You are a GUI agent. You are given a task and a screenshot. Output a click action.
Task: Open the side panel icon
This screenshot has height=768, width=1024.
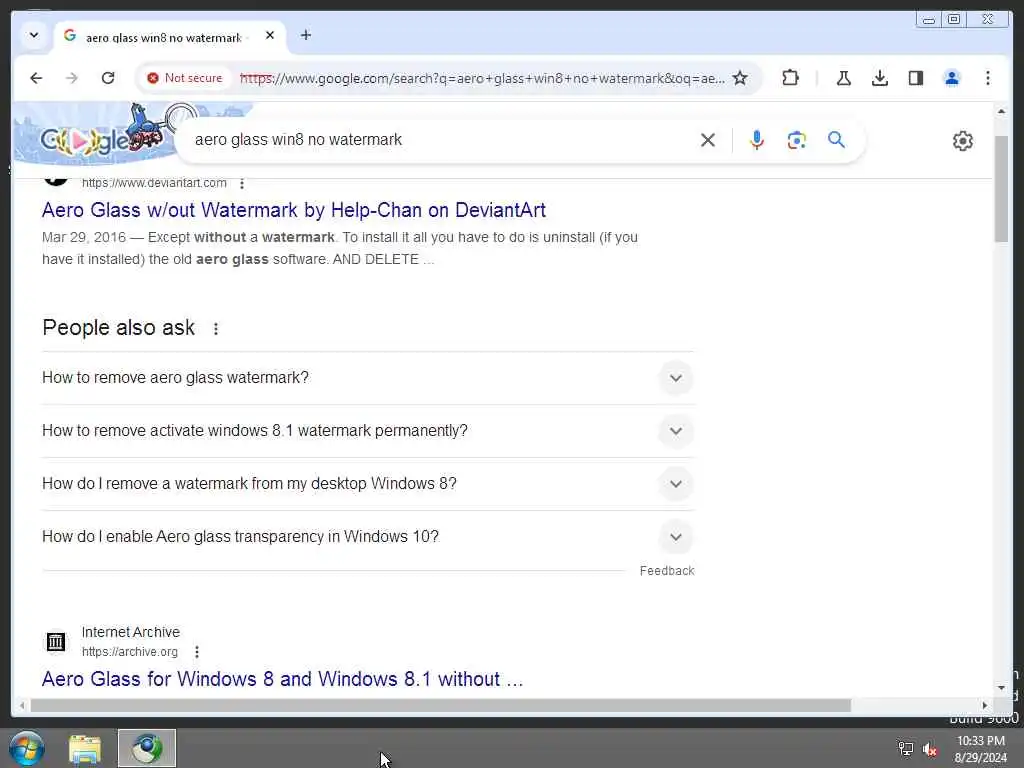click(x=916, y=78)
